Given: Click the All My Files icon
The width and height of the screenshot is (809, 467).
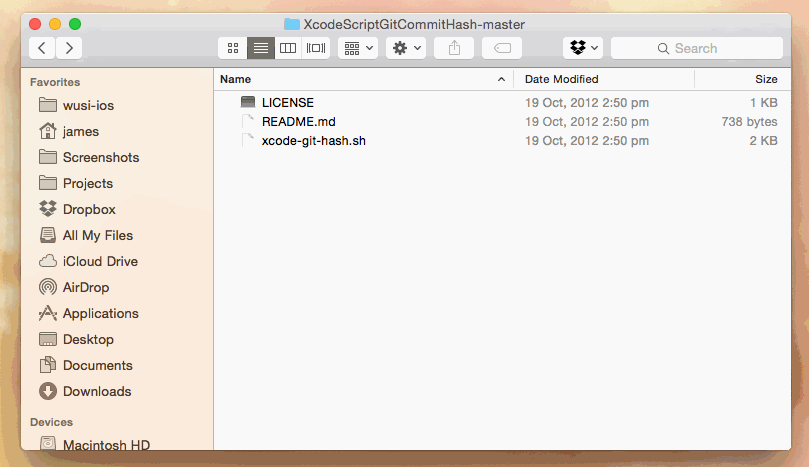Looking at the screenshot, I should point(48,235).
